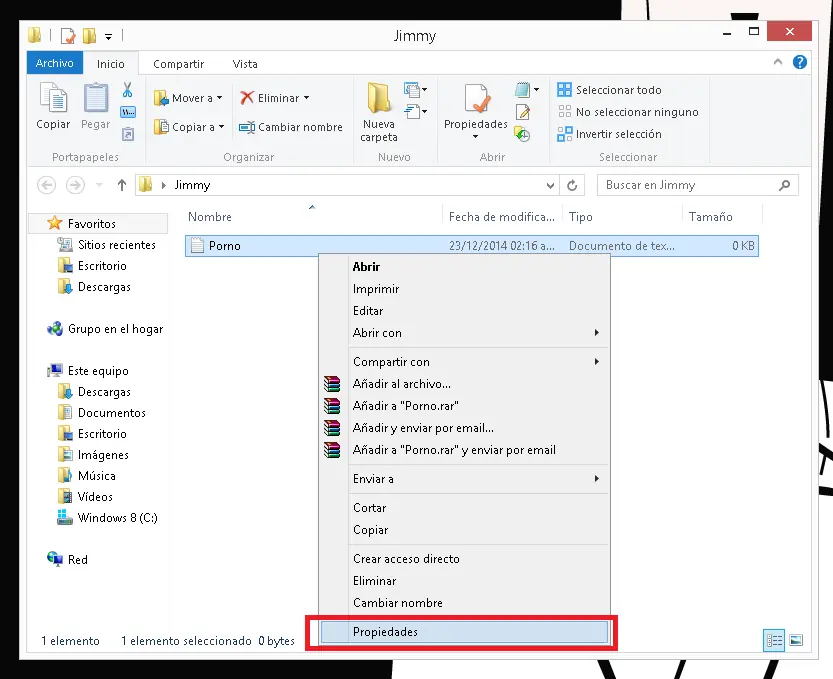Screen dimensions: 833x679
Task: Open Grupo en el hogar
Action: click(105, 329)
